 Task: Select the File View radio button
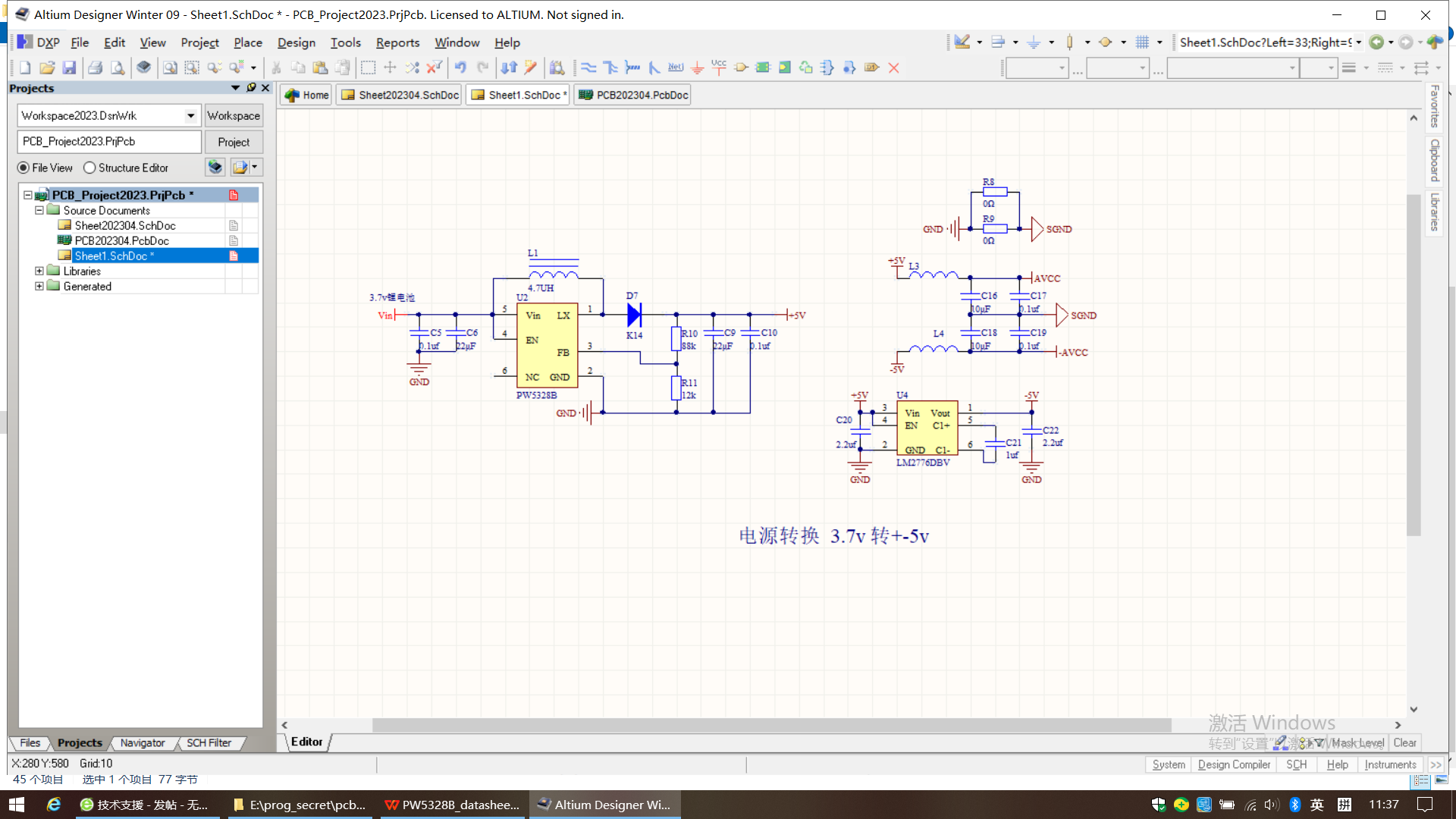24,168
